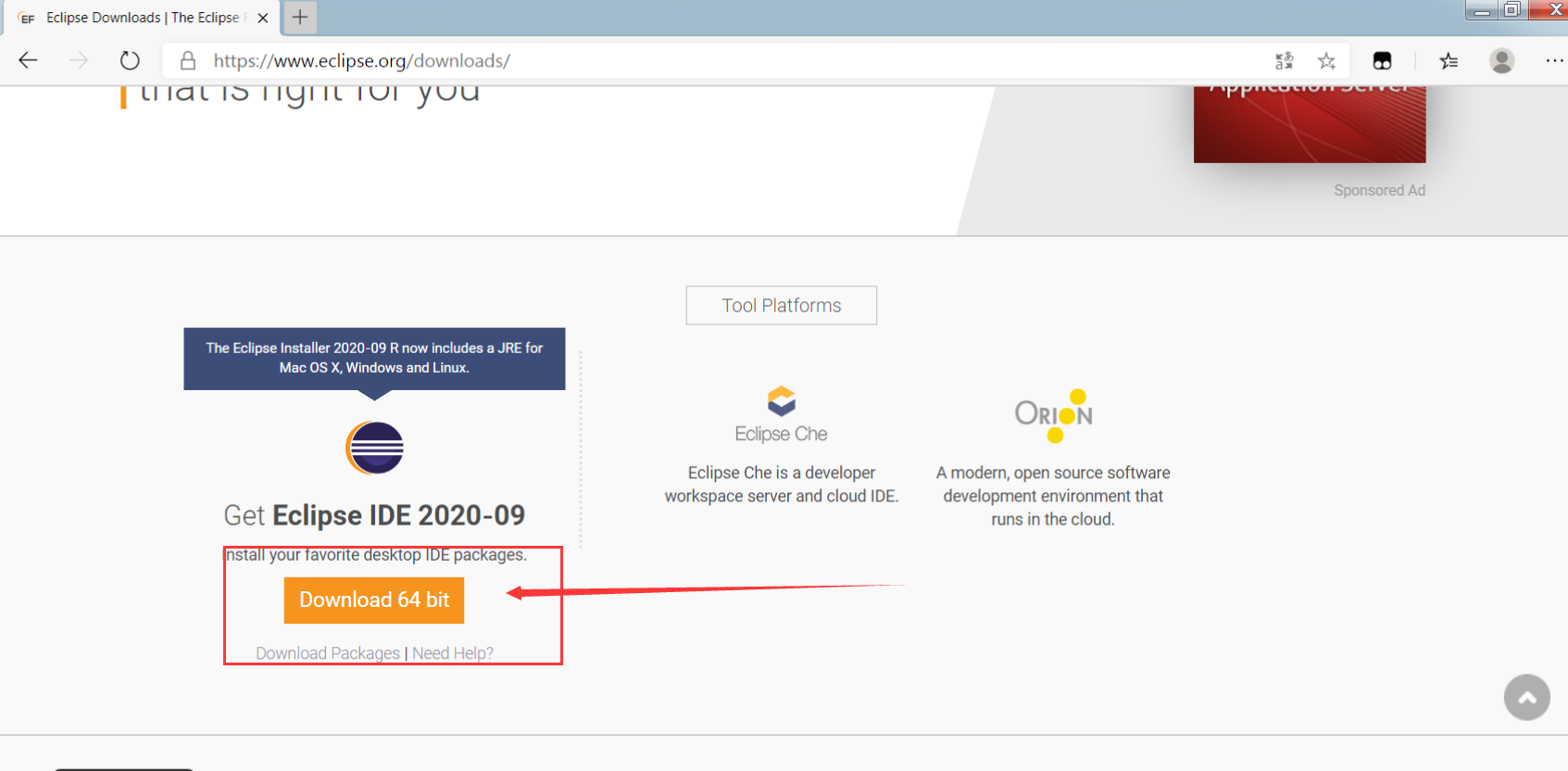Click the Eclipse IDE logo icon
The height and width of the screenshot is (771, 1568).
374,448
